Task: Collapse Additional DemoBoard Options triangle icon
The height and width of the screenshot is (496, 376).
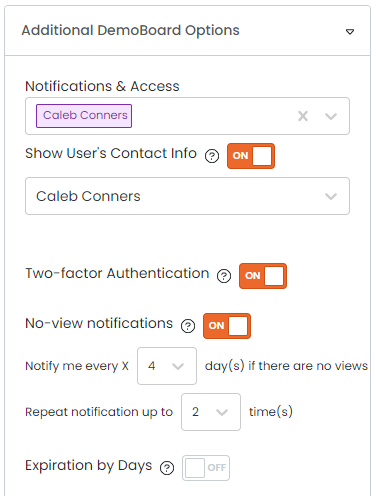Action: (350, 32)
